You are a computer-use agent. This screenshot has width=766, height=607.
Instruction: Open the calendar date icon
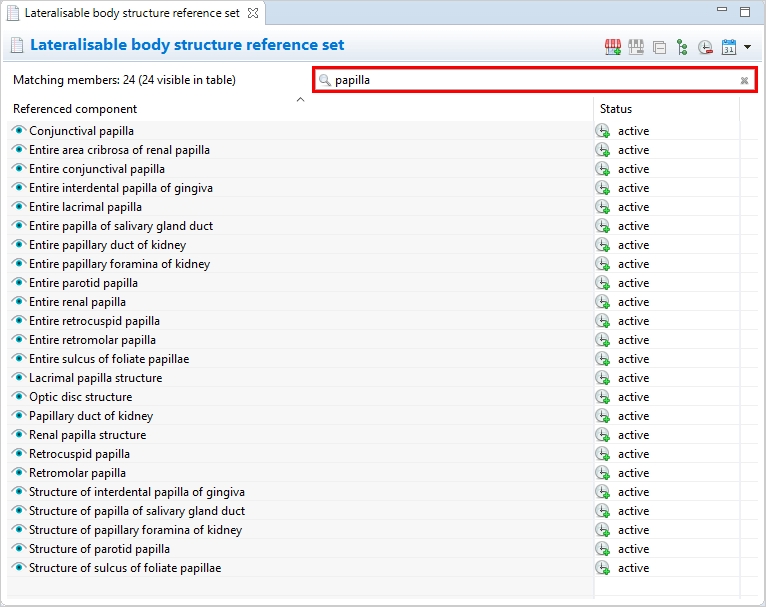click(x=728, y=47)
